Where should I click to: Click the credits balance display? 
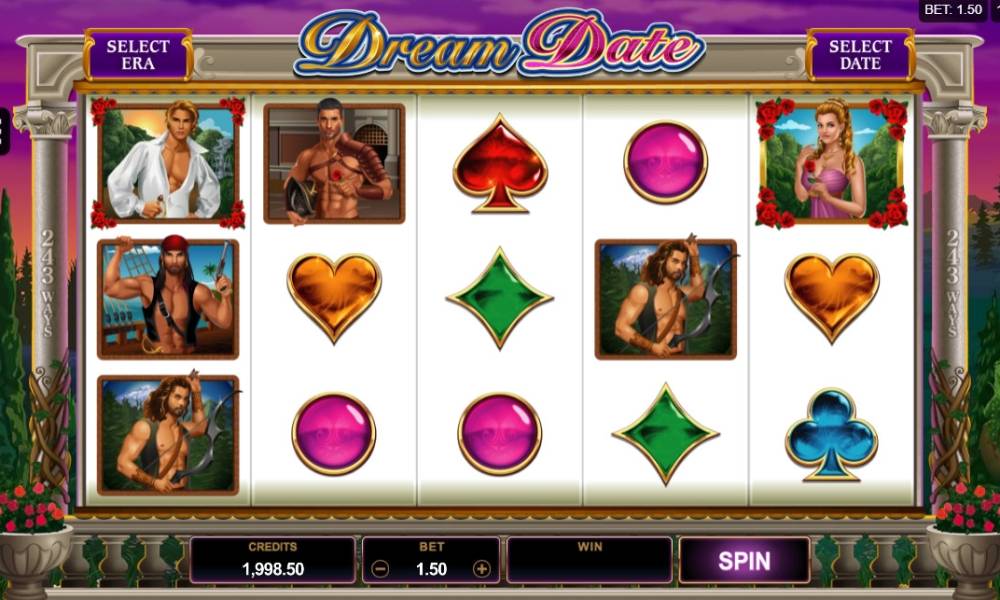point(272,560)
